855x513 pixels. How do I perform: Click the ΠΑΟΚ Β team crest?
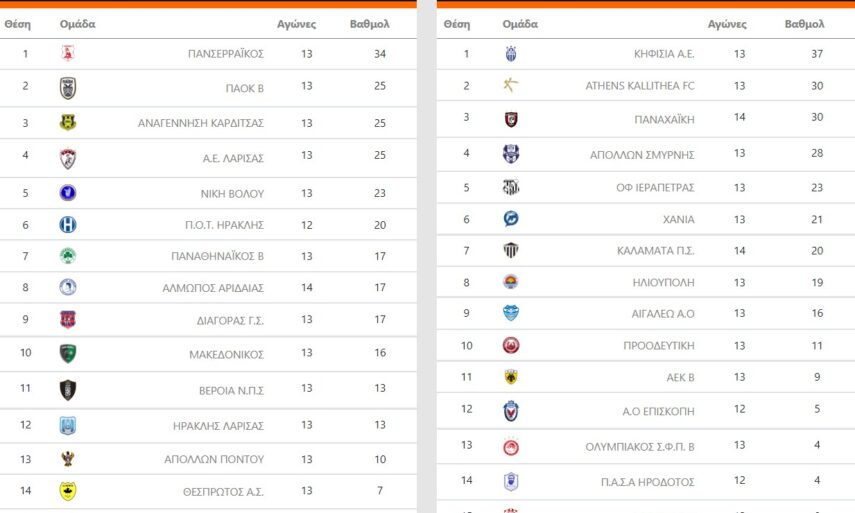[68, 88]
